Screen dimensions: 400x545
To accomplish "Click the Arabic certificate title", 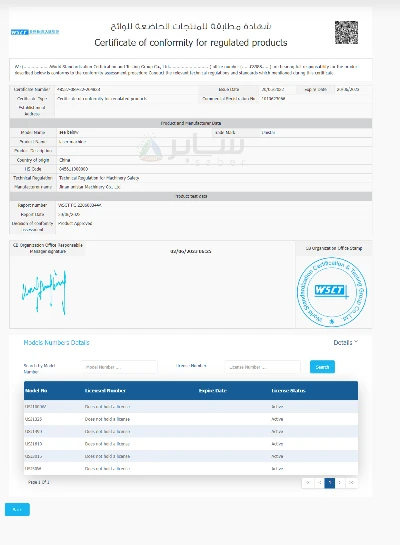I will 191,26.
